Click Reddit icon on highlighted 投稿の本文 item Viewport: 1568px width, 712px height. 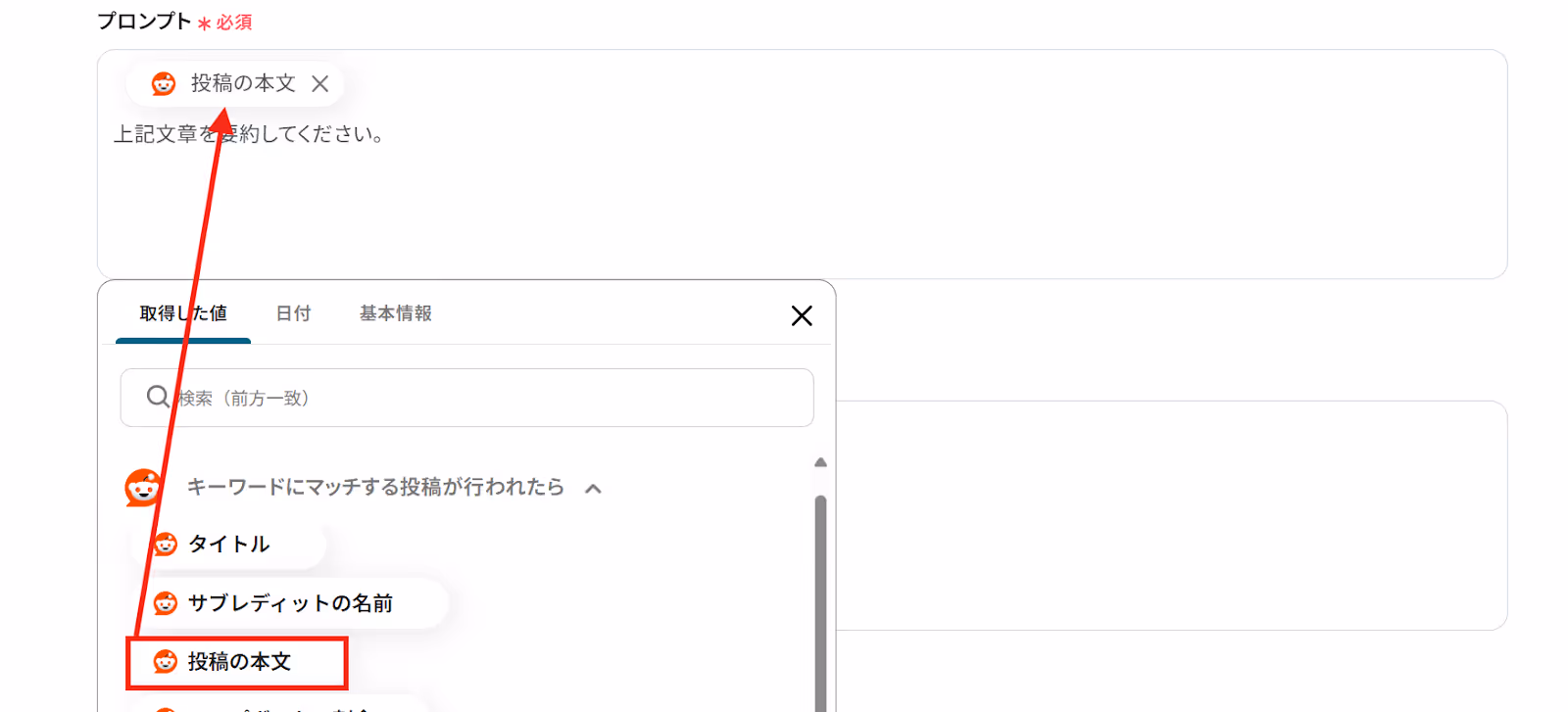pos(165,663)
